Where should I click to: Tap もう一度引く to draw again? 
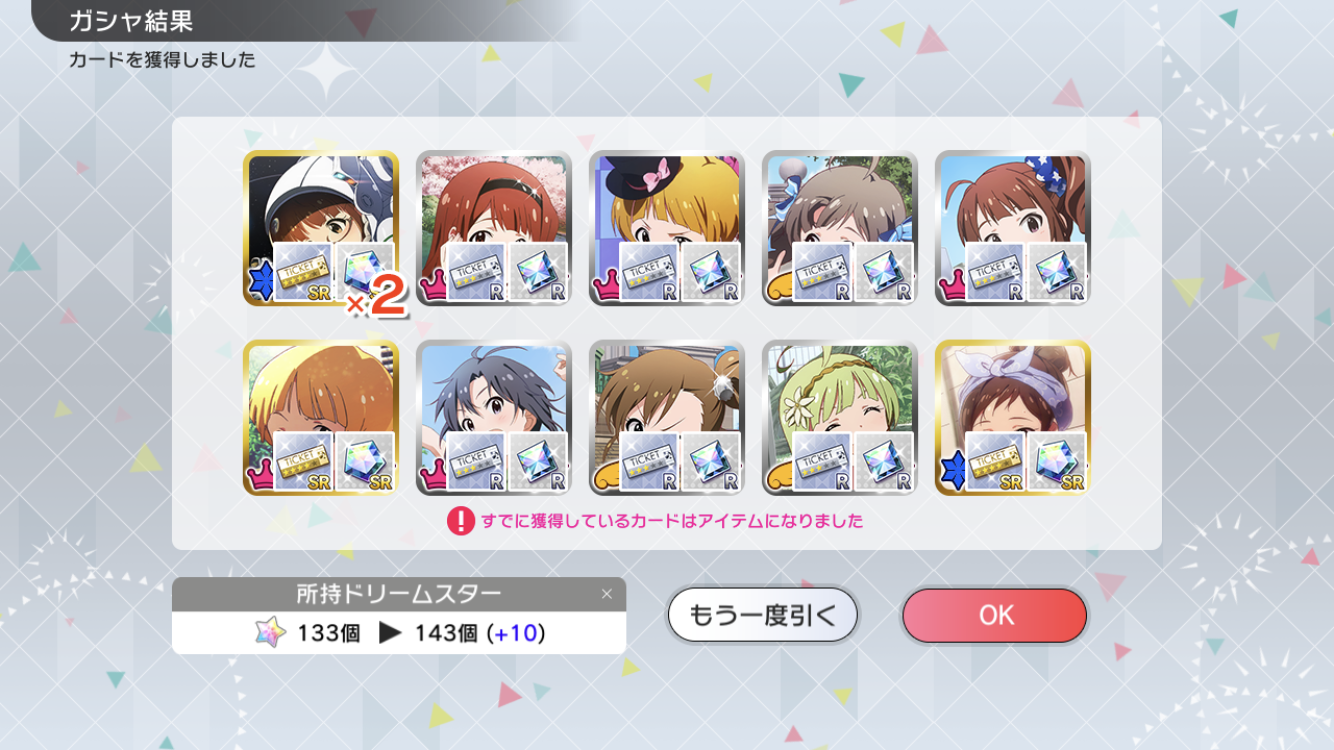tap(762, 615)
